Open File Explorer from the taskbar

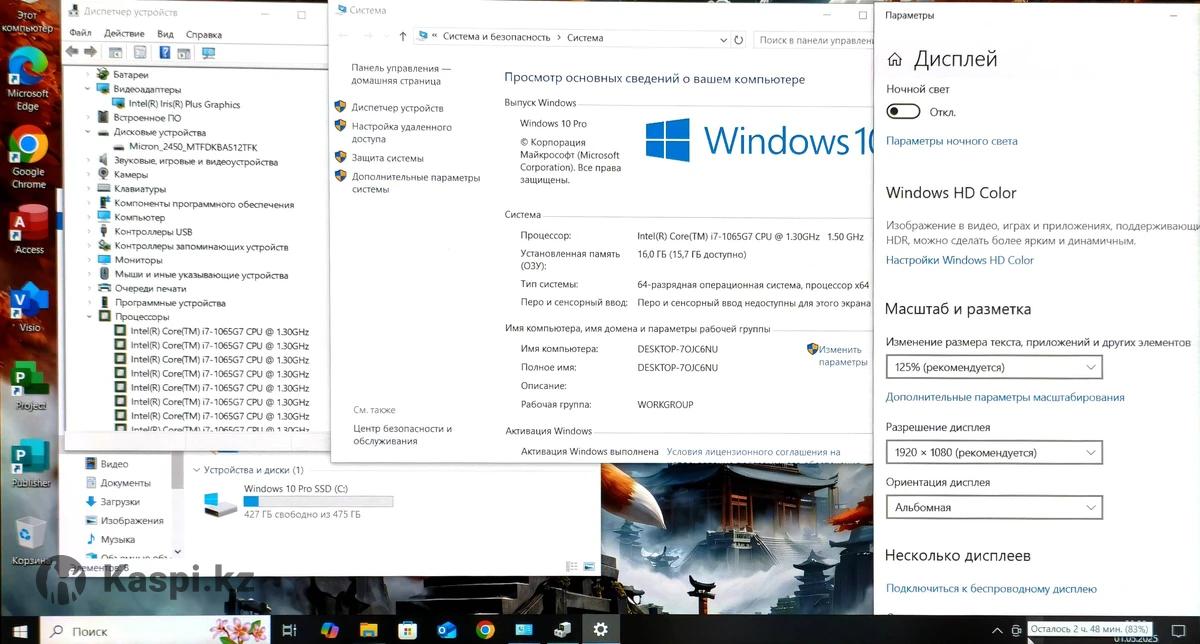coord(368,630)
